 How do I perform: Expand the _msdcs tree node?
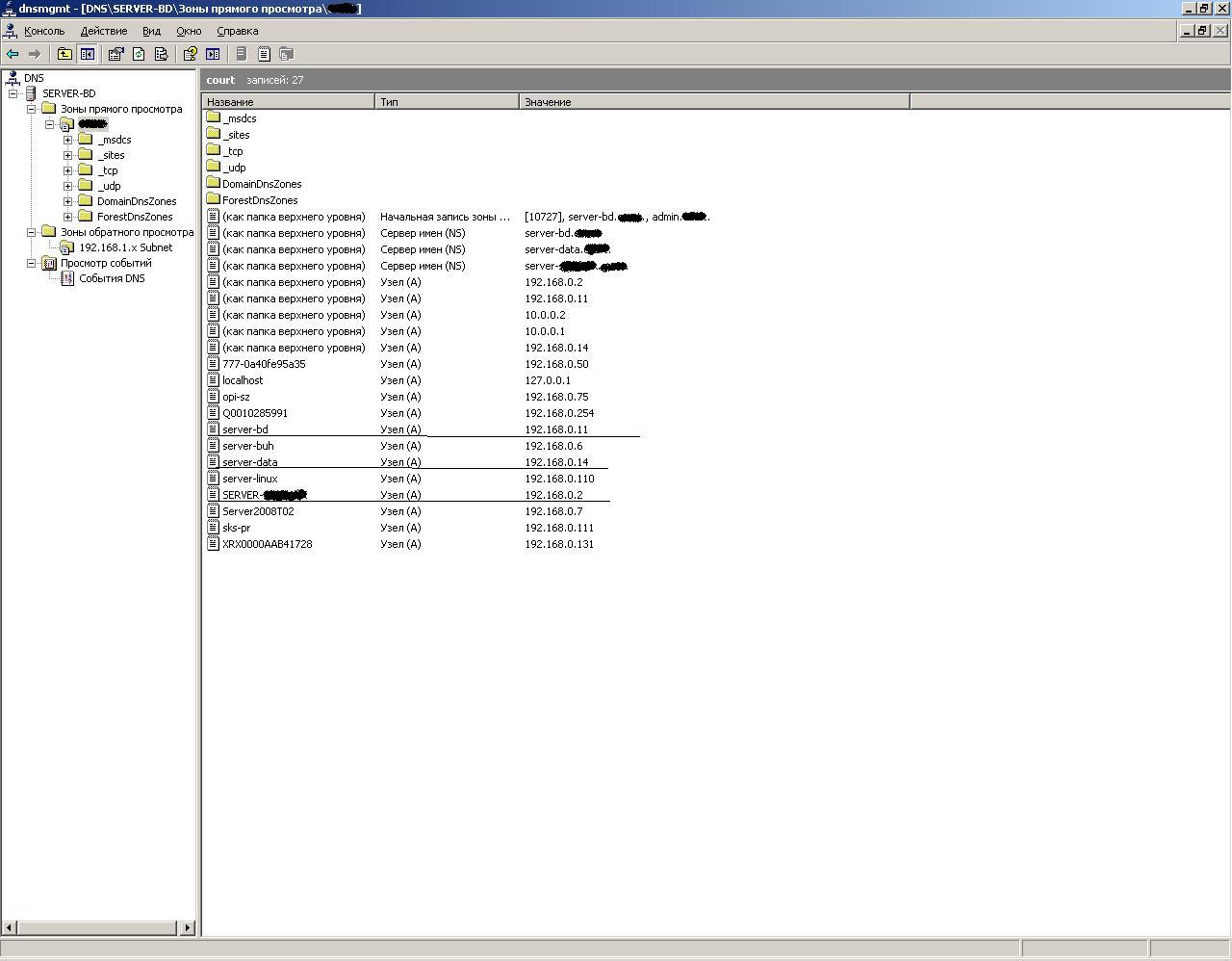pos(67,140)
